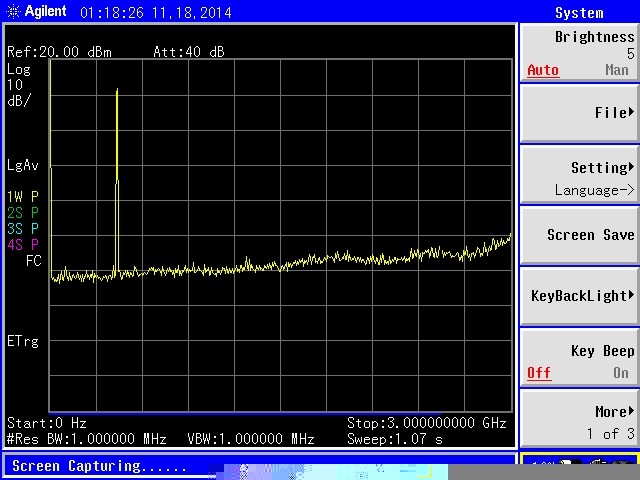Select trace 1W P indicator
Image resolution: width=640 pixels, height=480 pixels.
[x=22, y=197]
